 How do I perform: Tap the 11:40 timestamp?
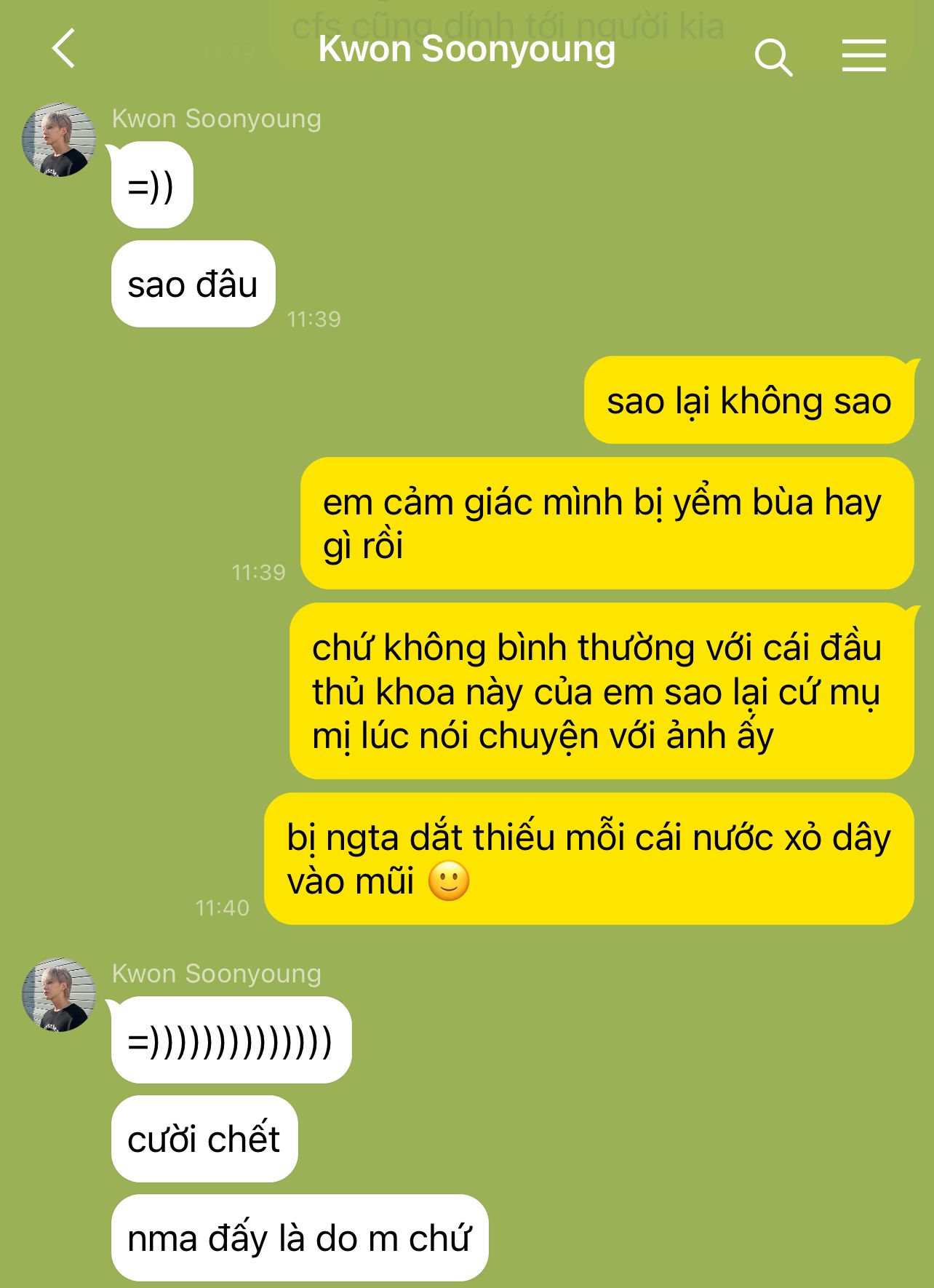[x=222, y=907]
